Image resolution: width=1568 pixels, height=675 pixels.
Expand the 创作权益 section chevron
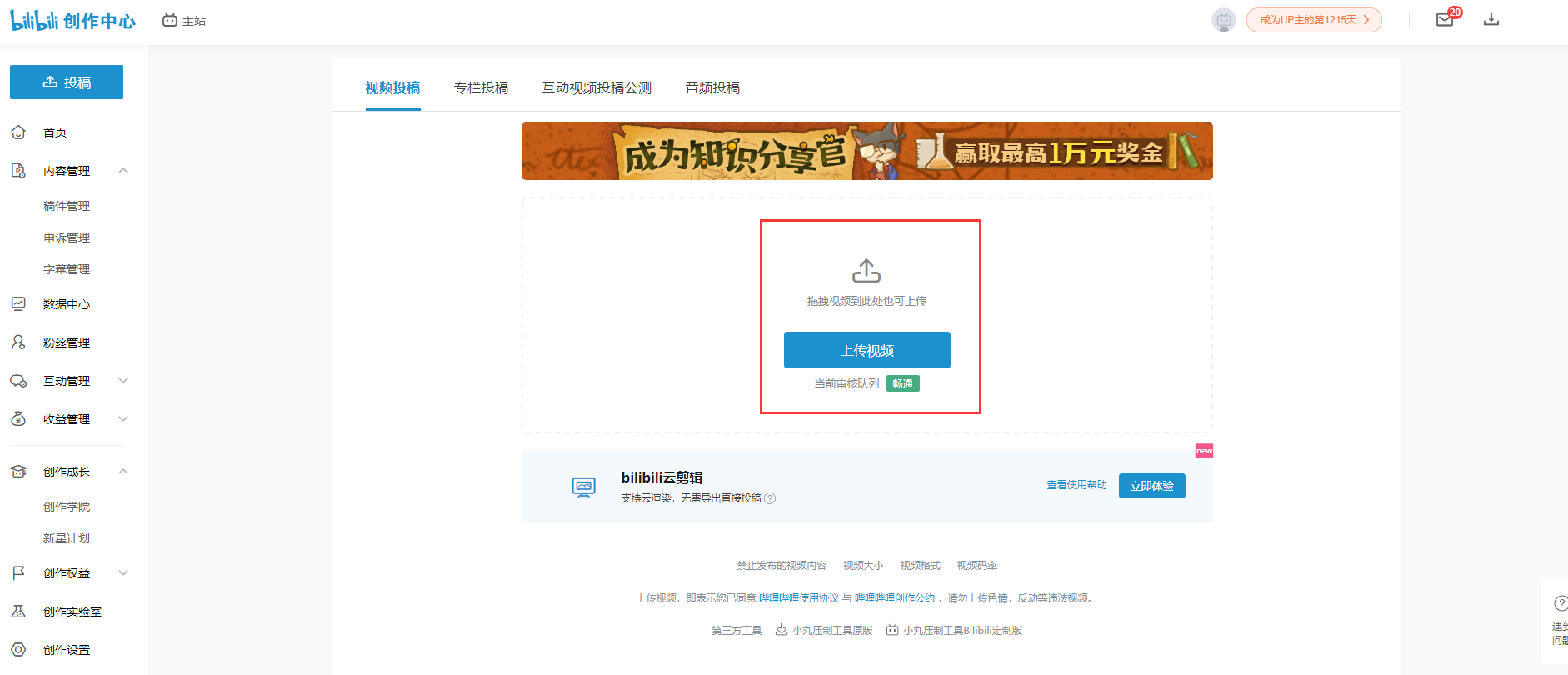click(x=123, y=573)
